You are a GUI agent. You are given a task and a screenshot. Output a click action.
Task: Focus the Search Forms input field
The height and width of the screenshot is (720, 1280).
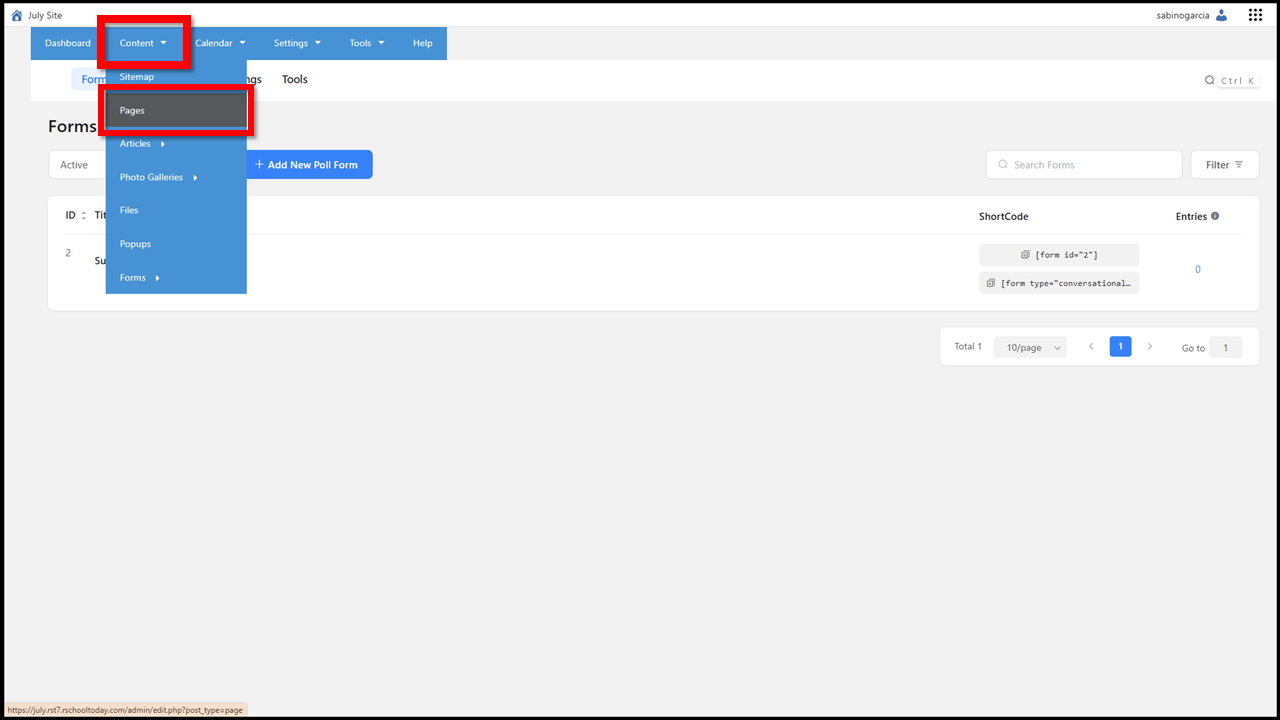click(x=1084, y=165)
